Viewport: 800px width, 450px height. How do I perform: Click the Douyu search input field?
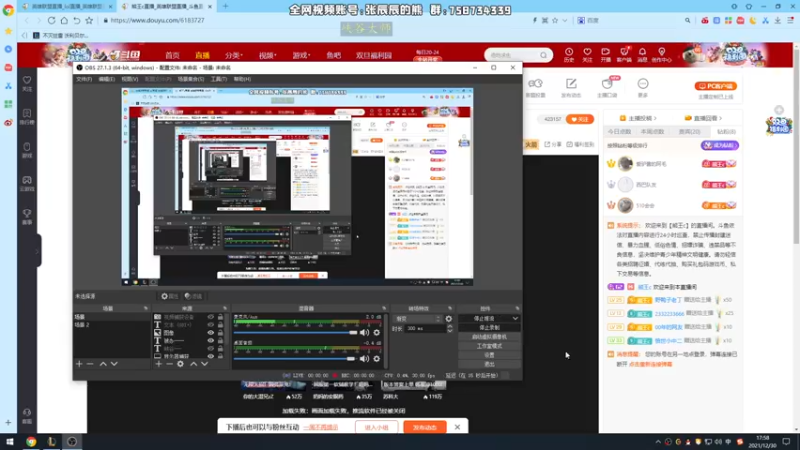(513, 55)
